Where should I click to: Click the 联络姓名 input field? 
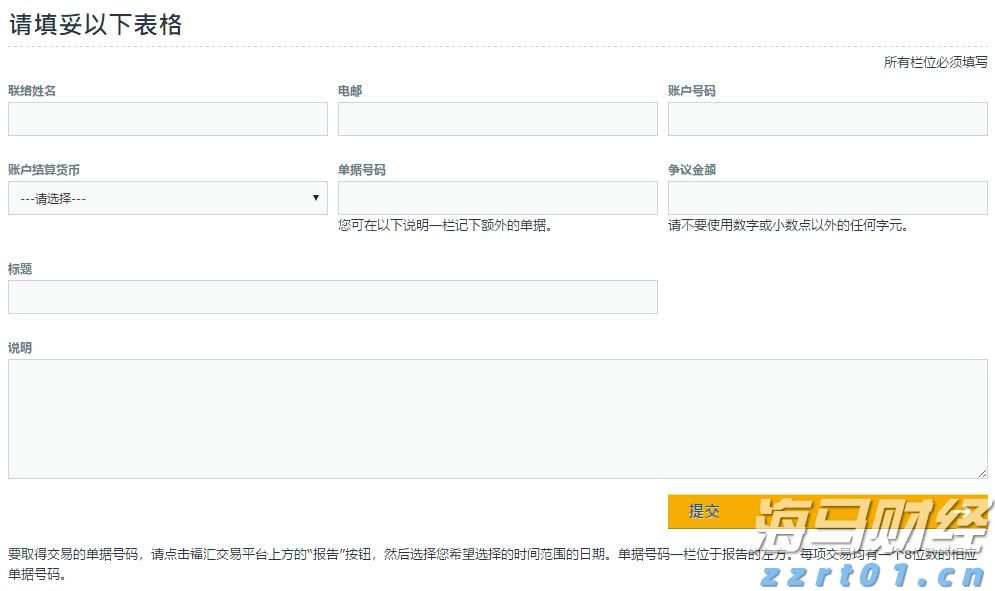[166, 119]
